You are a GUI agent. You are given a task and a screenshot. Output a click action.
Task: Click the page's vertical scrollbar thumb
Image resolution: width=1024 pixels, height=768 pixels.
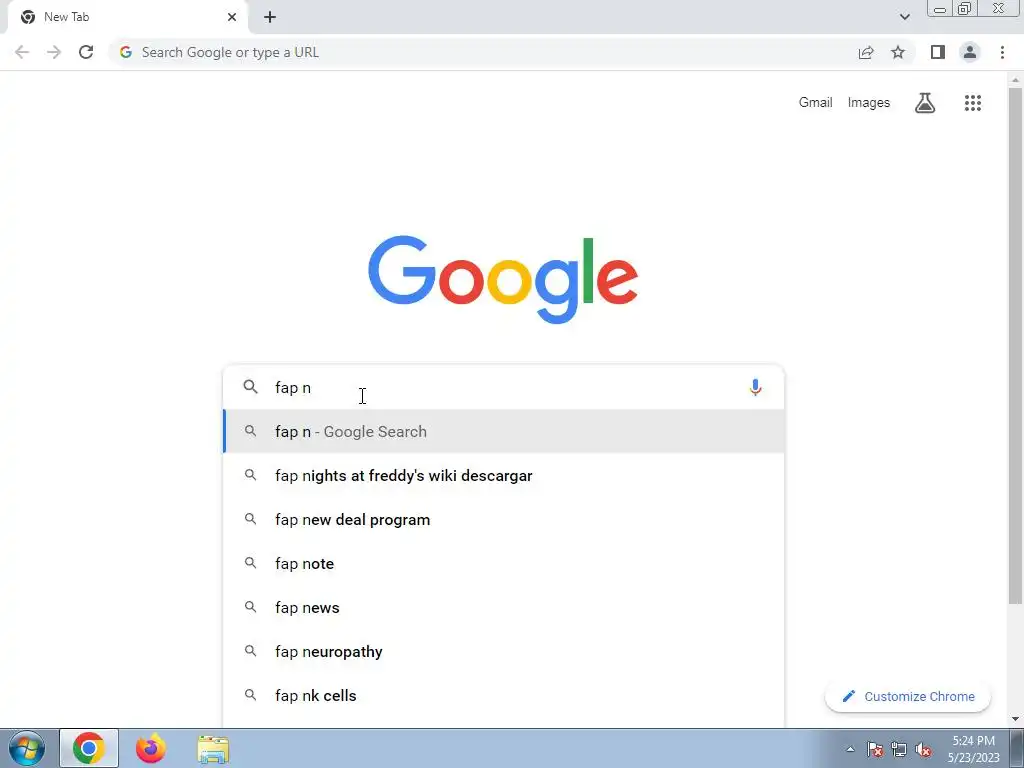(1015, 346)
